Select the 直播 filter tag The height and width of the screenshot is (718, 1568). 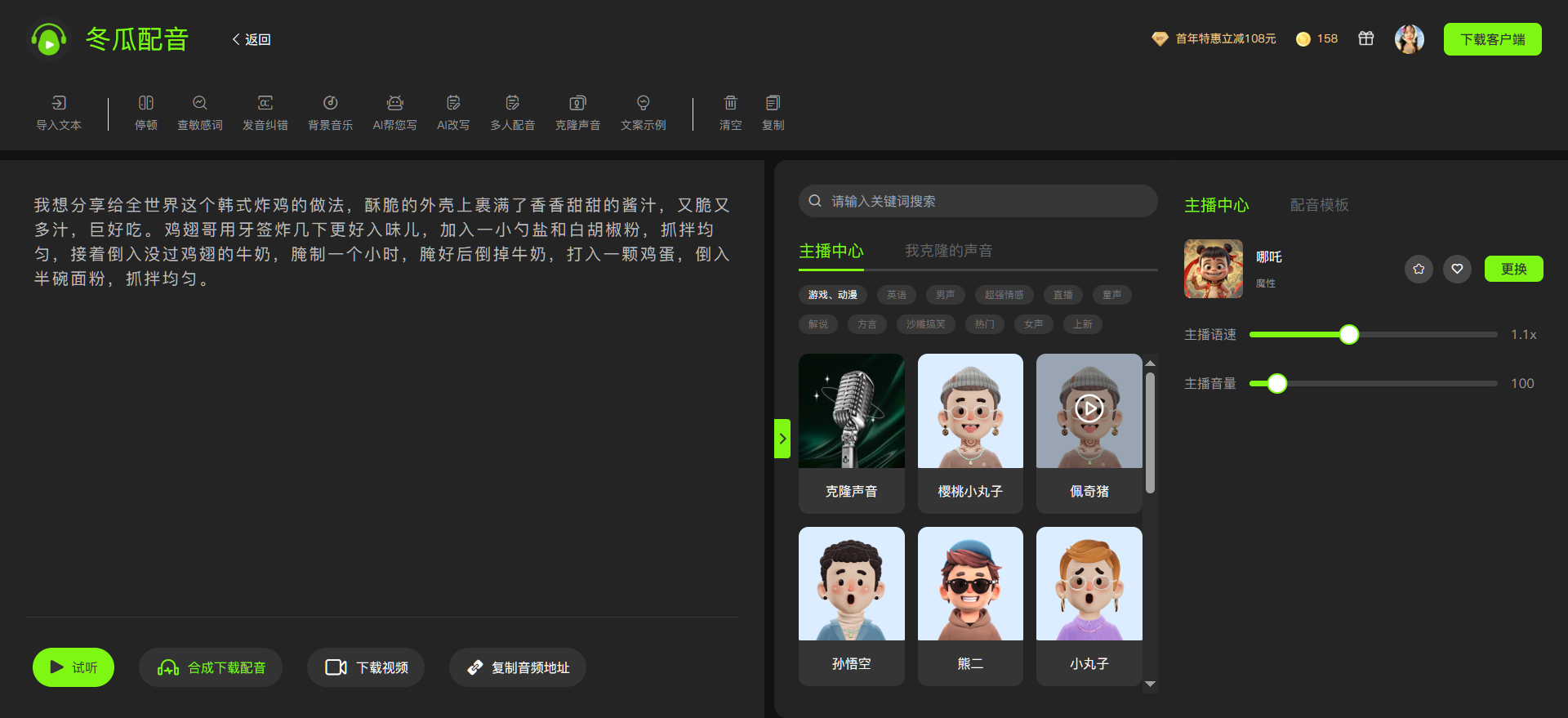pos(1063,295)
